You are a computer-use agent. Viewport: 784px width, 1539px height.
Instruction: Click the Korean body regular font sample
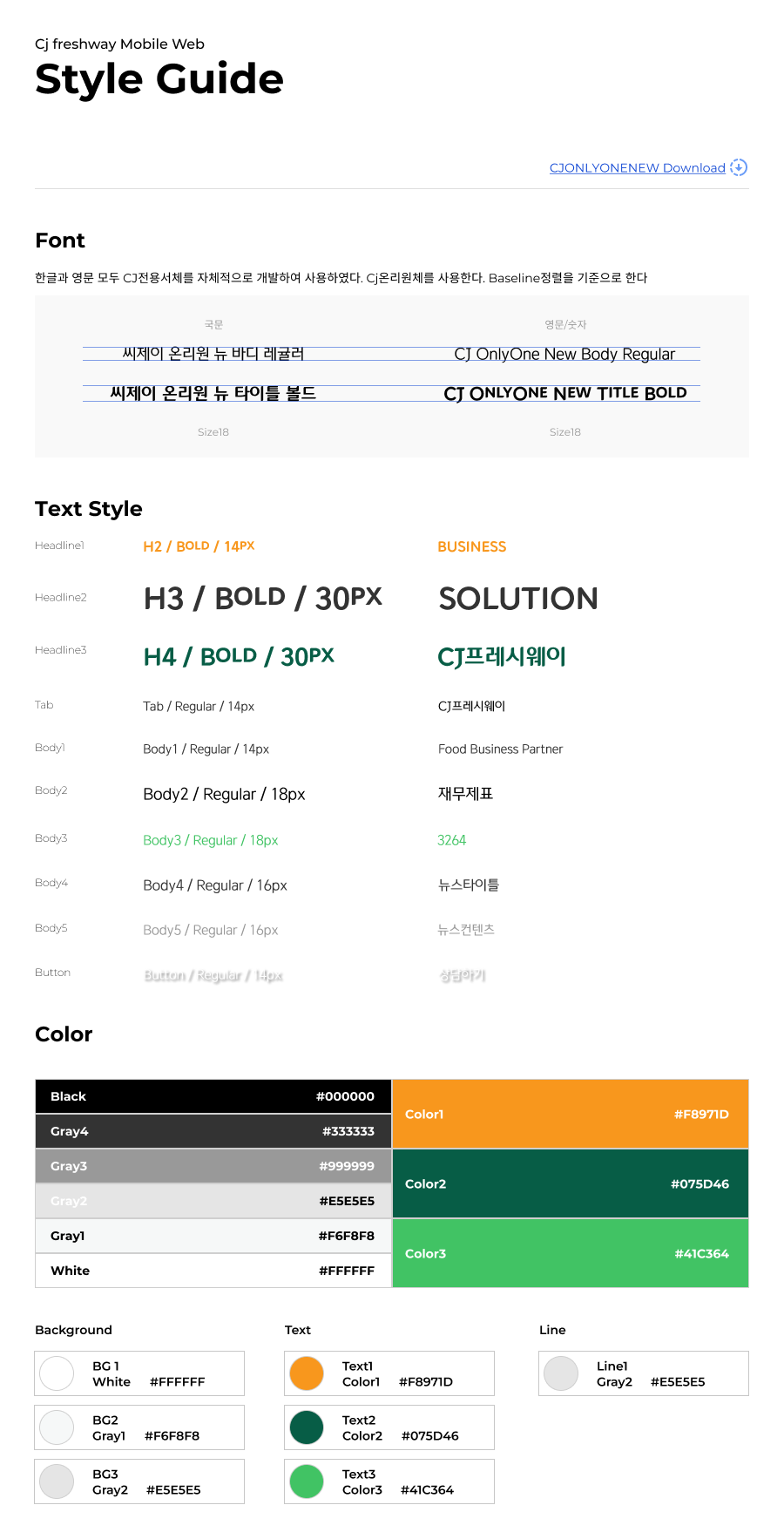213,354
